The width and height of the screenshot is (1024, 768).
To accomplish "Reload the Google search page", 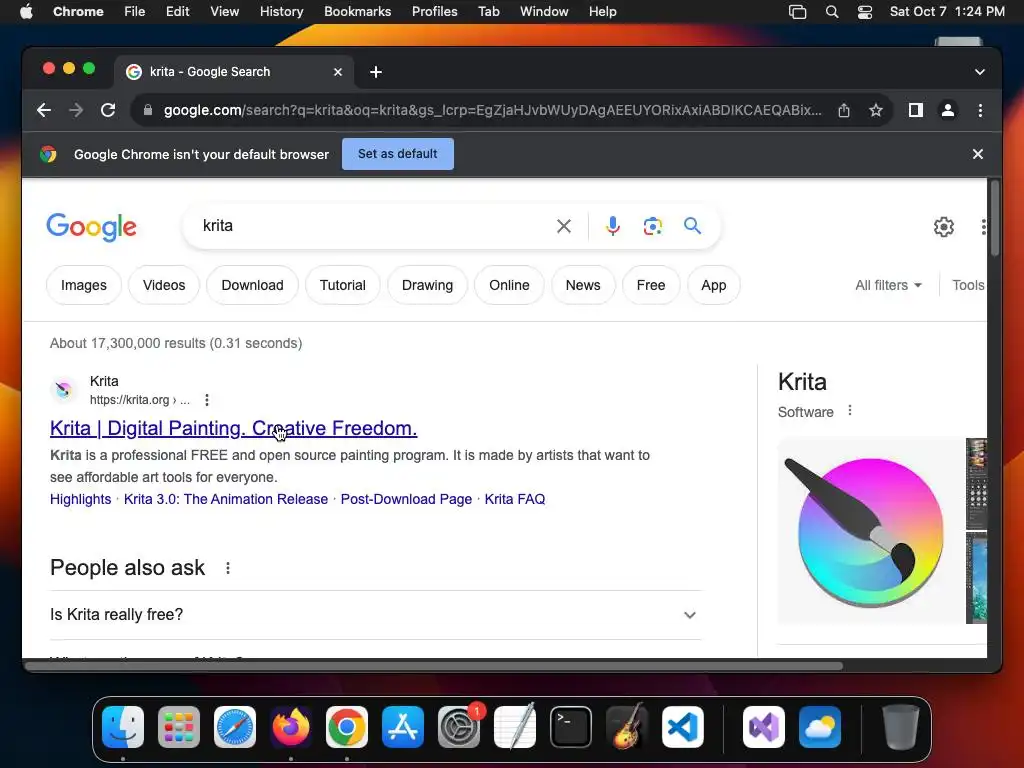I will [x=108, y=110].
